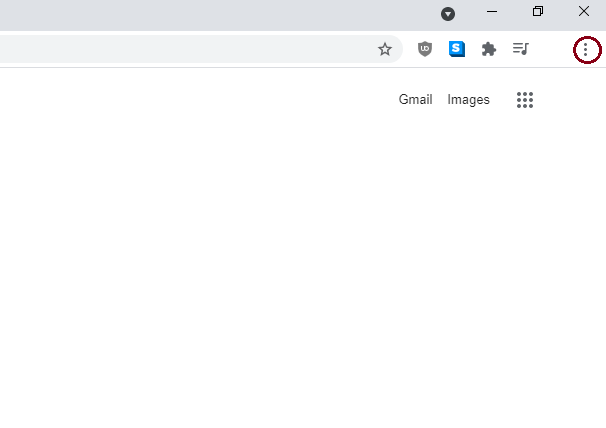Select the nine-dot apps icon beside Images
Image resolution: width=606 pixels, height=428 pixels.
[x=525, y=100]
